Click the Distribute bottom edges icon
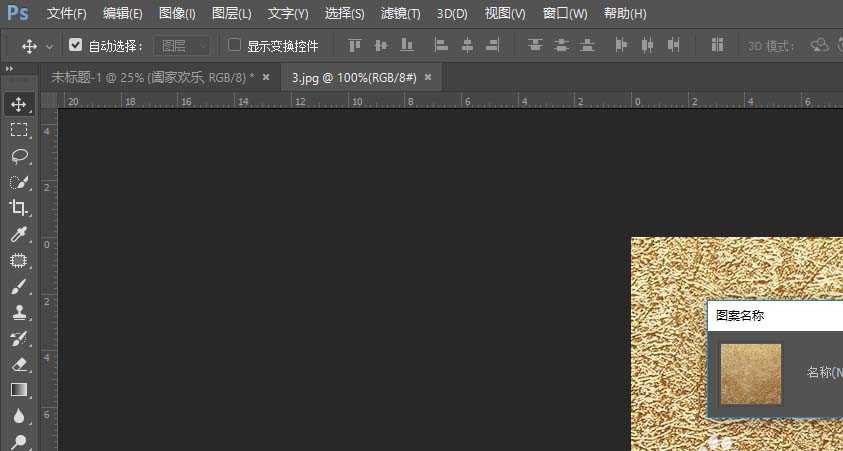The image size is (843, 451). [x=587, y=46]
